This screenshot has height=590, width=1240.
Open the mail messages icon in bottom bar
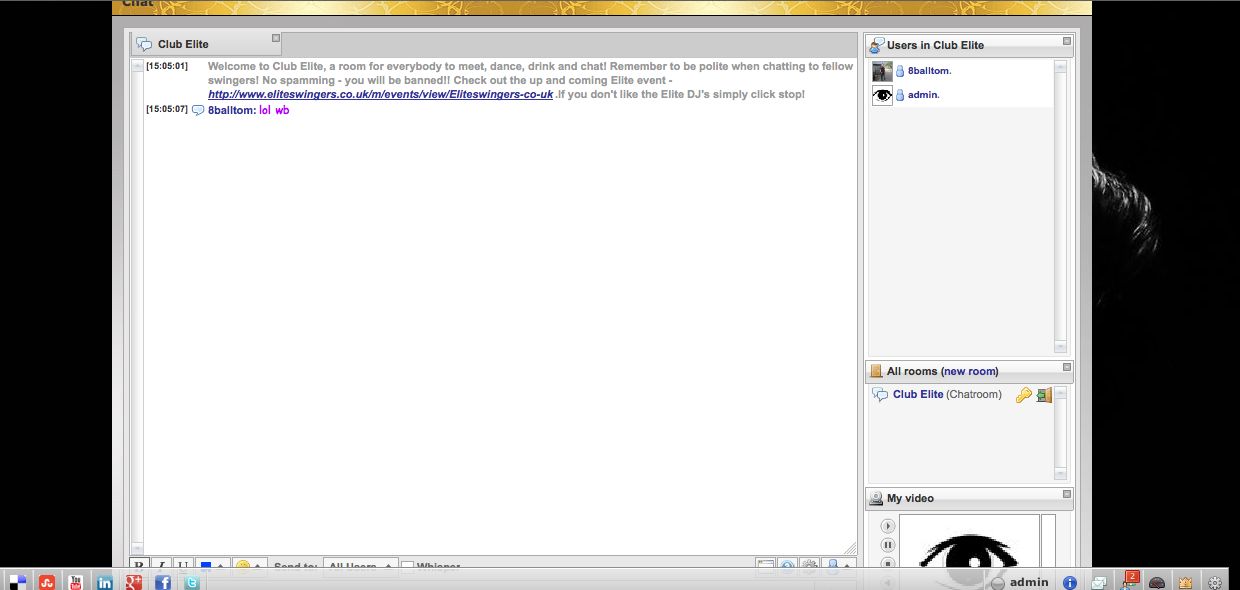(1099, 582)
